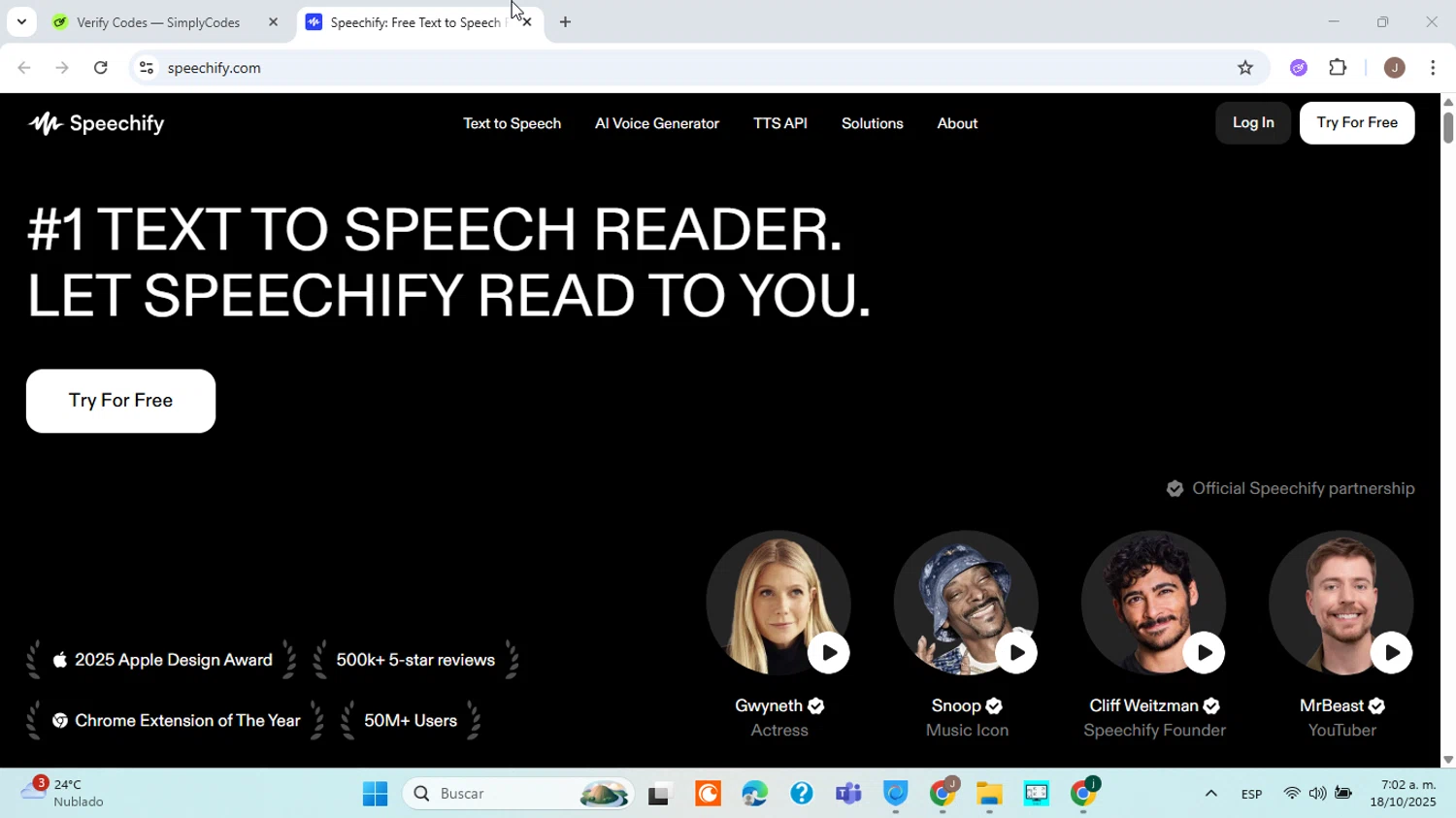Open the purple extension icon in toolbar
Viewport: 1456px width, 818px height.
[1299, 68]
